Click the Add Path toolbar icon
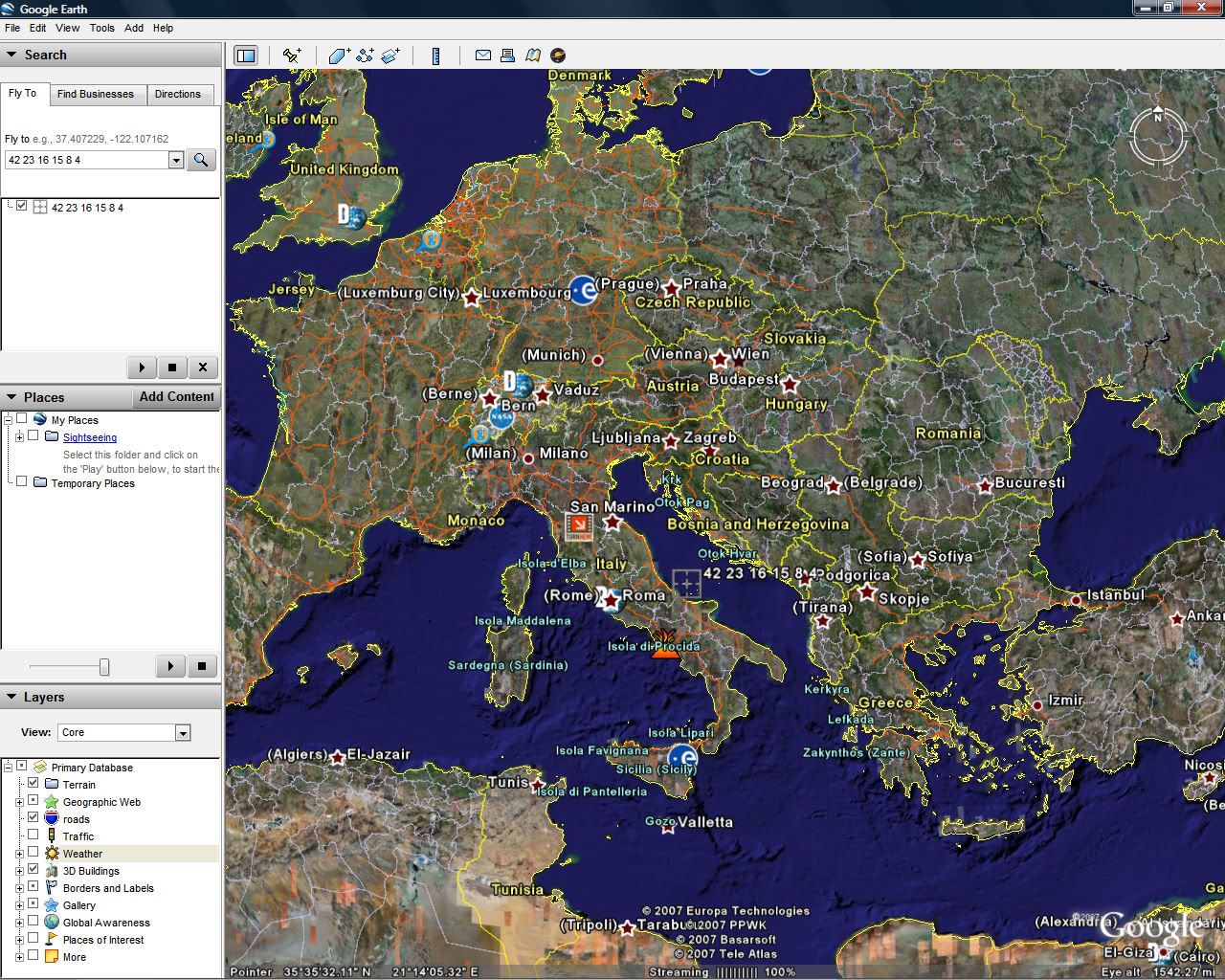The width and height of the screenshot is (1225, 980). click(365, 56)
